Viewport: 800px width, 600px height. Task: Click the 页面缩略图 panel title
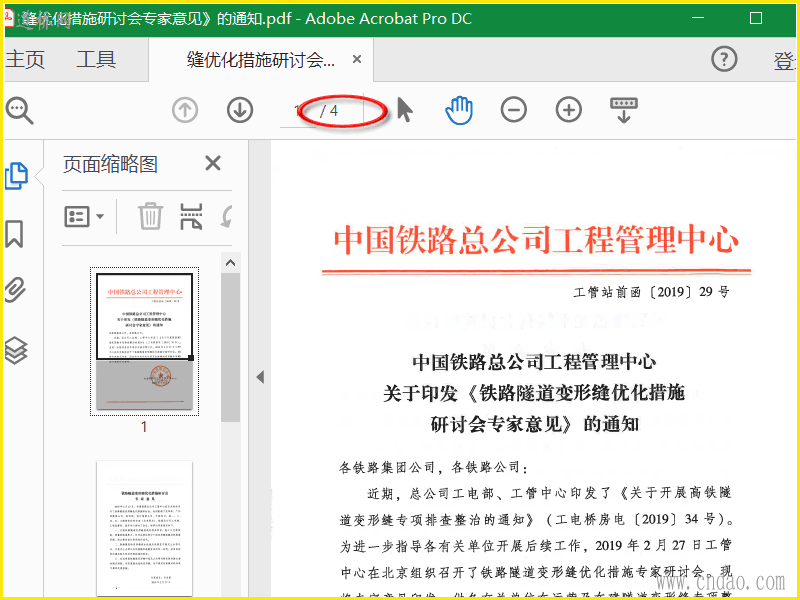110,164
